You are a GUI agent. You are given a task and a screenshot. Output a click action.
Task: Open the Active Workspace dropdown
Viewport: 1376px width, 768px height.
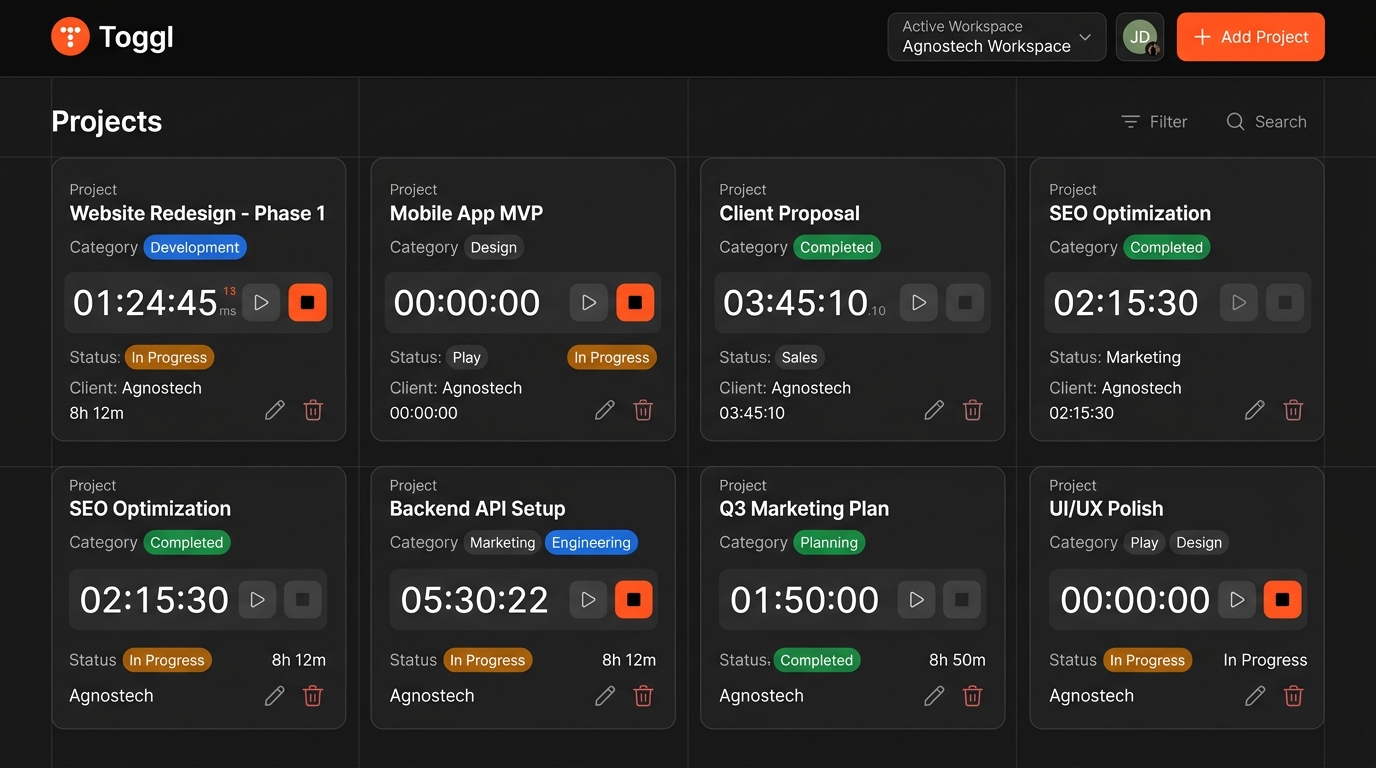click(x=996, y=37)
